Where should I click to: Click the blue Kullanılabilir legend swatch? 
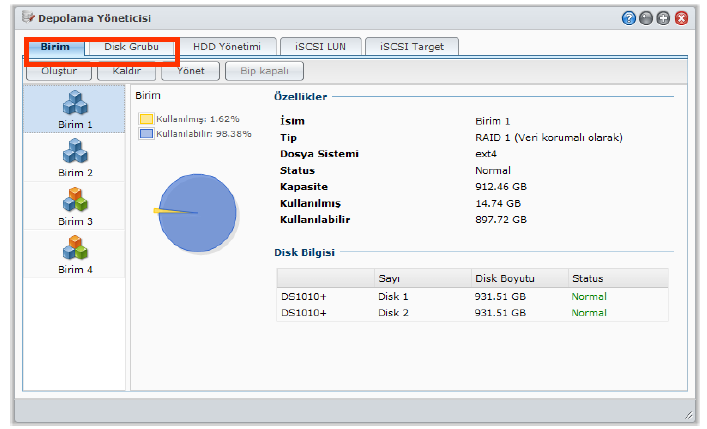145,133
